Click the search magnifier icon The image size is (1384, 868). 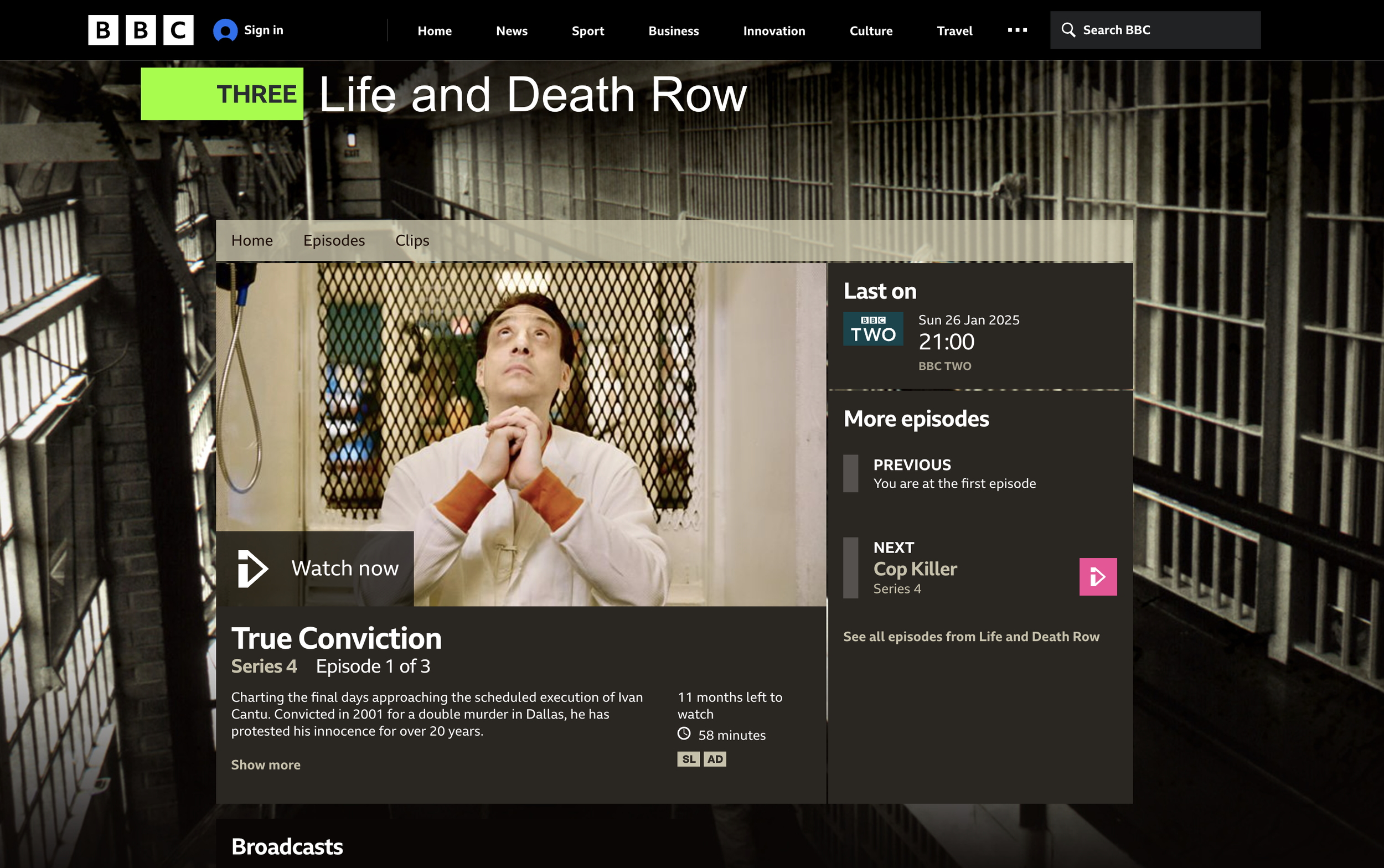[x=1068, y=30]
